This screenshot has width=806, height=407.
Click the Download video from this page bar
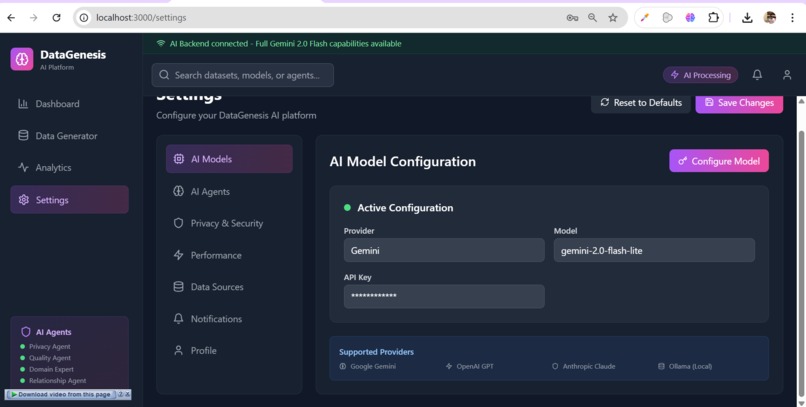[x=64, y=395]
